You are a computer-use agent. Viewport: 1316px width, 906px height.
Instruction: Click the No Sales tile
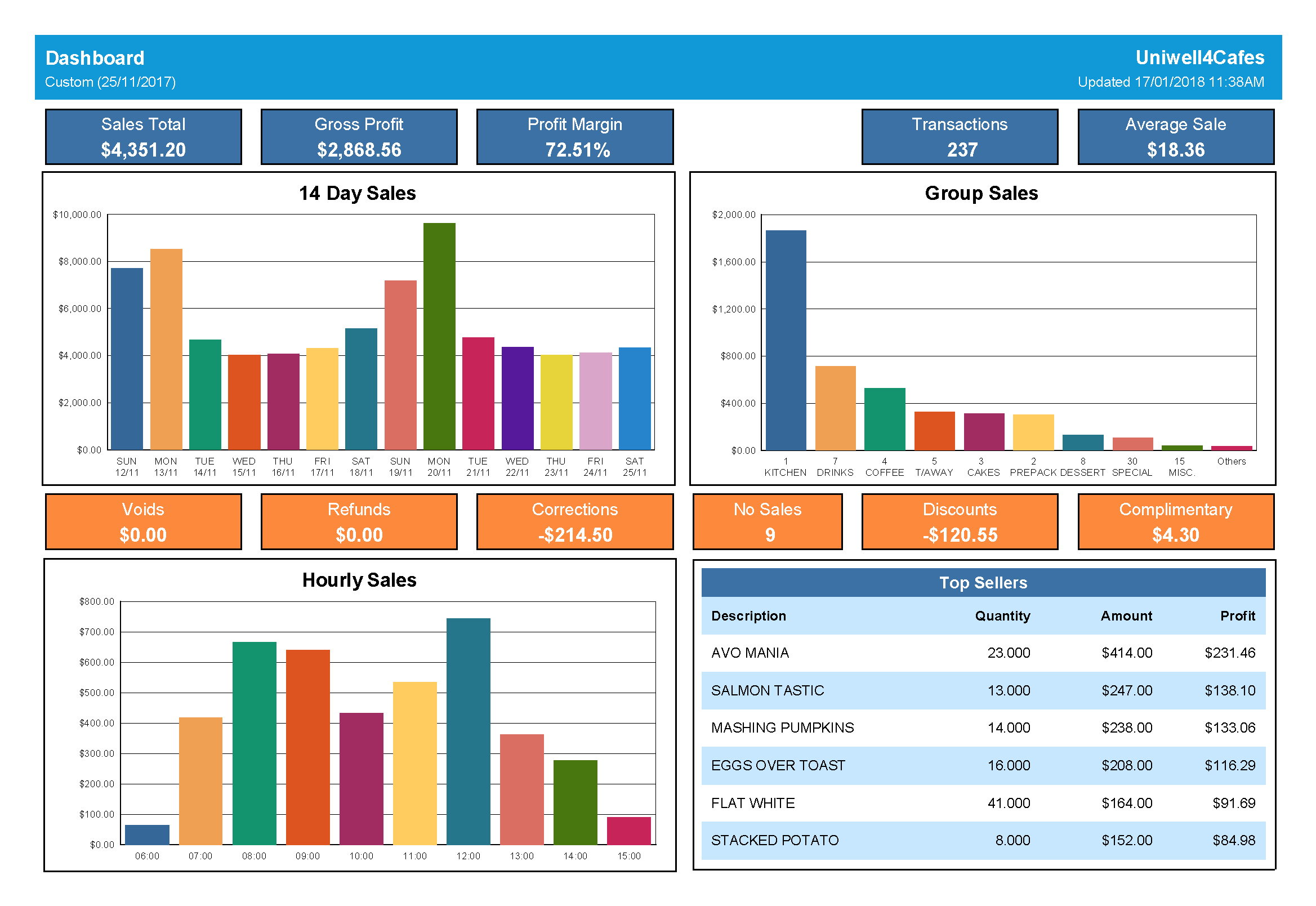click(x=767, y=521)
